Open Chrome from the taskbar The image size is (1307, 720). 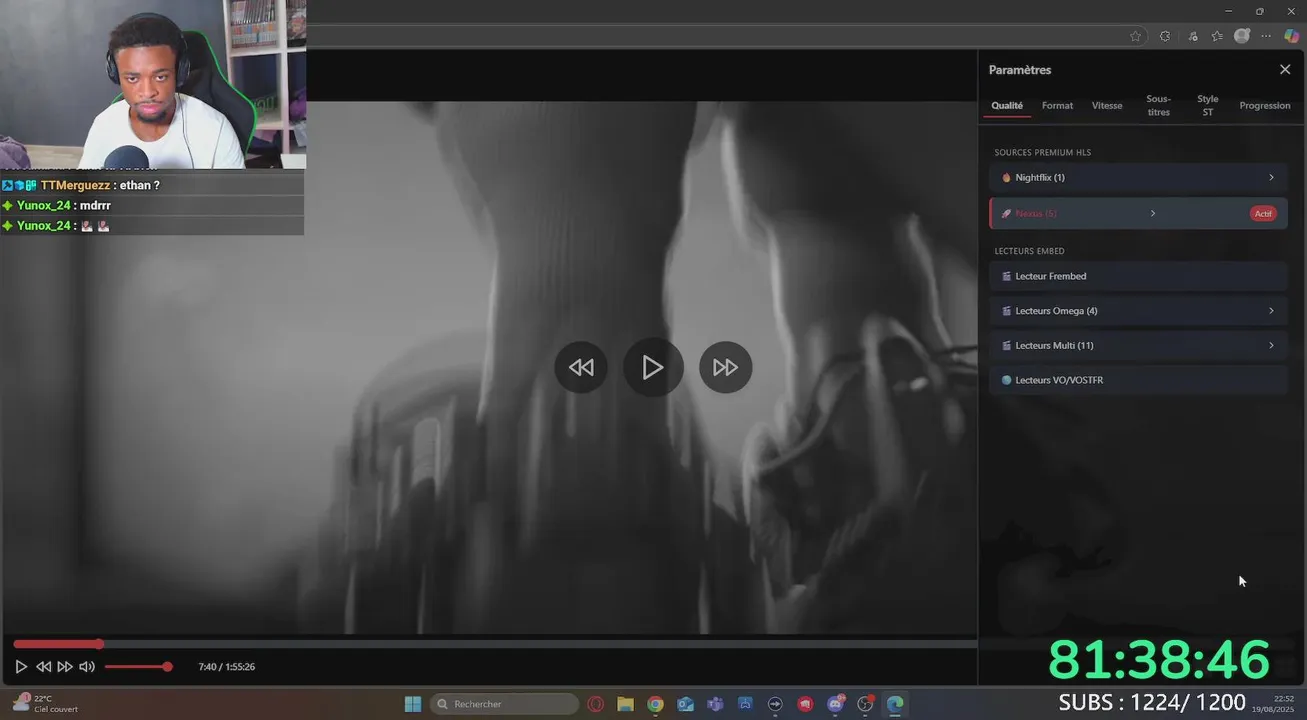point(655,704)
